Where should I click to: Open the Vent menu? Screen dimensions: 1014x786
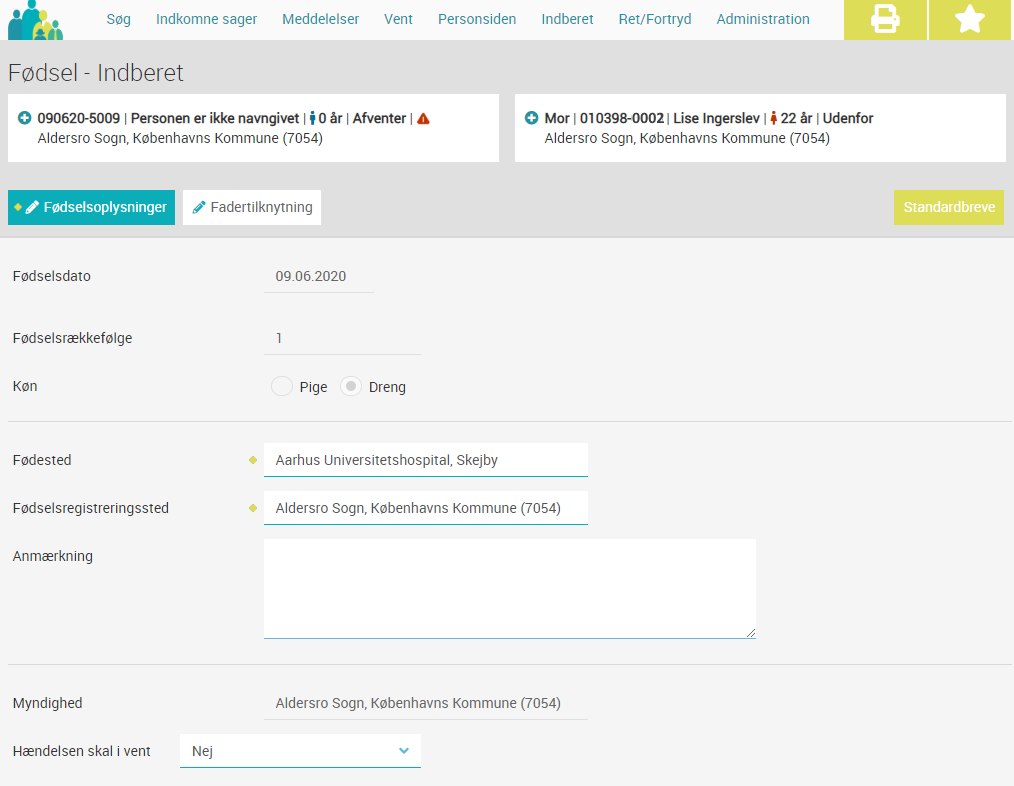398,19
